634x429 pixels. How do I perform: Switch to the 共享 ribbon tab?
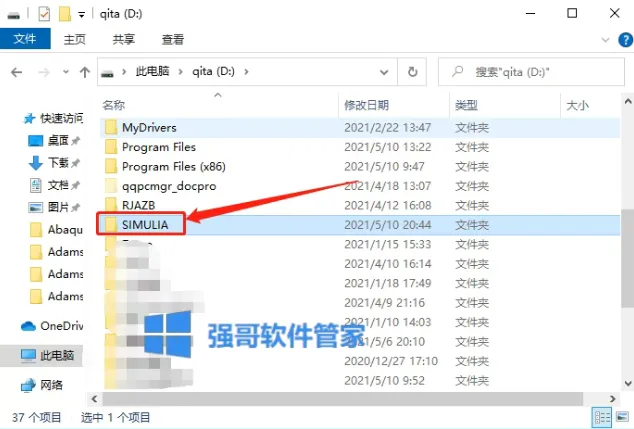[x=124, y=39]
